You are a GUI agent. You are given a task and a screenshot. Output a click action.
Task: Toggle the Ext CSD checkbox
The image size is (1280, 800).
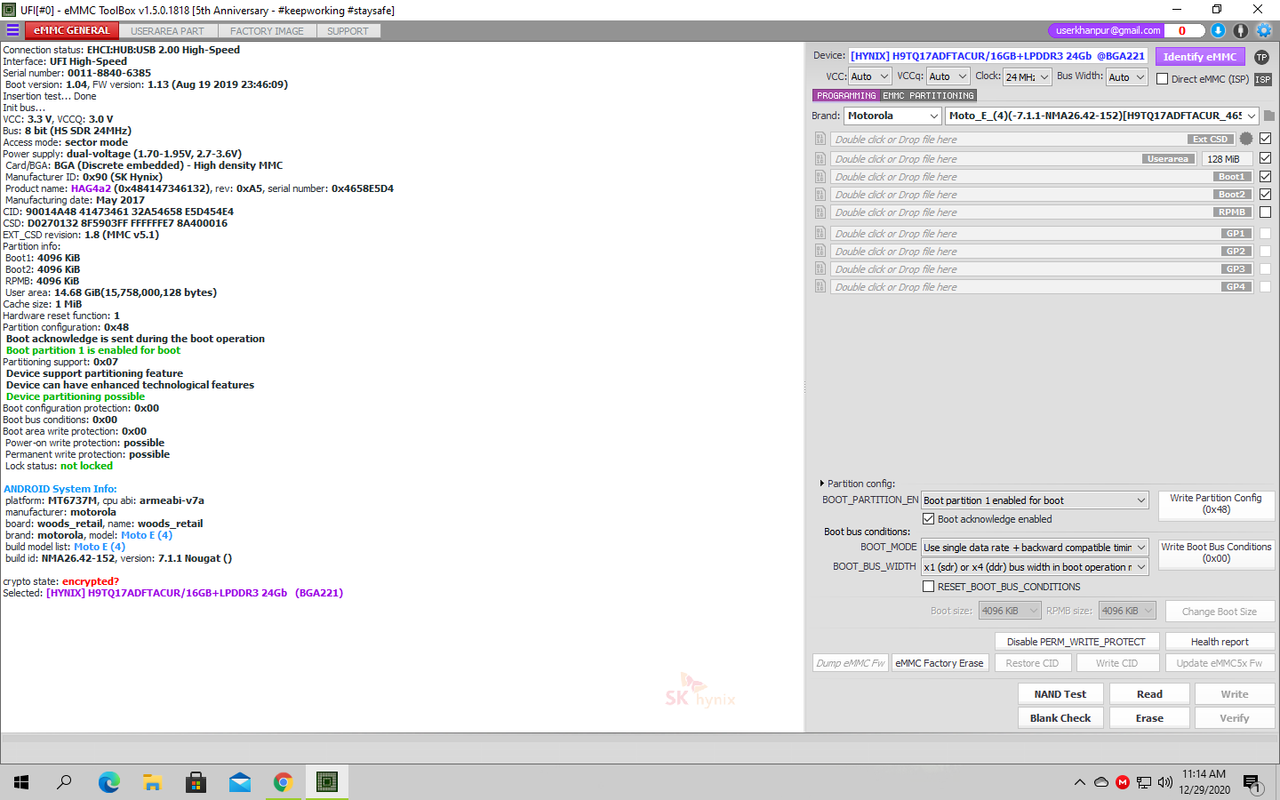tap(1266, 139)
